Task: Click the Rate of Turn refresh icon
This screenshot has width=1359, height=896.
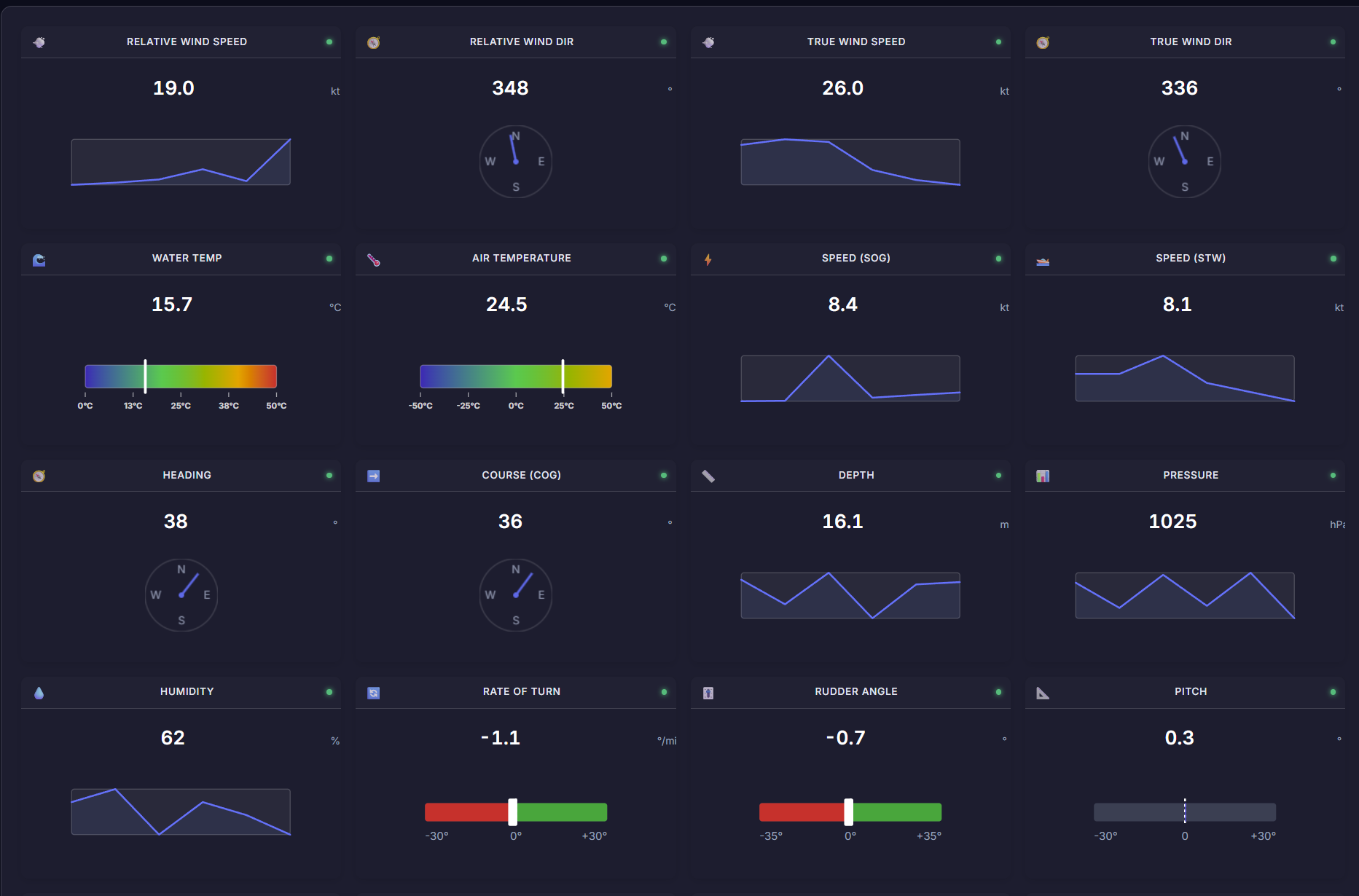Action: pos(374,693)
